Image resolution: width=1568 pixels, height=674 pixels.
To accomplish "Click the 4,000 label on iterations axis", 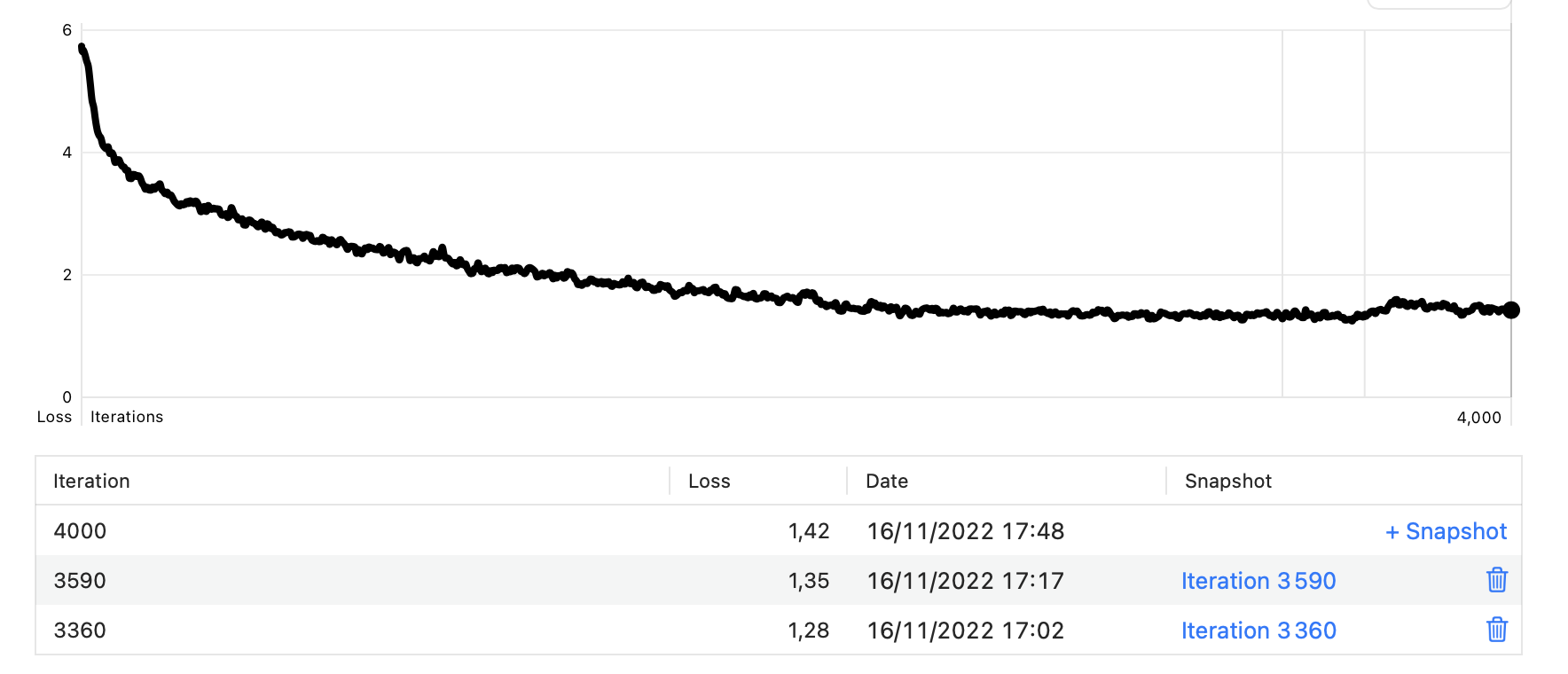I will 1478,418.
